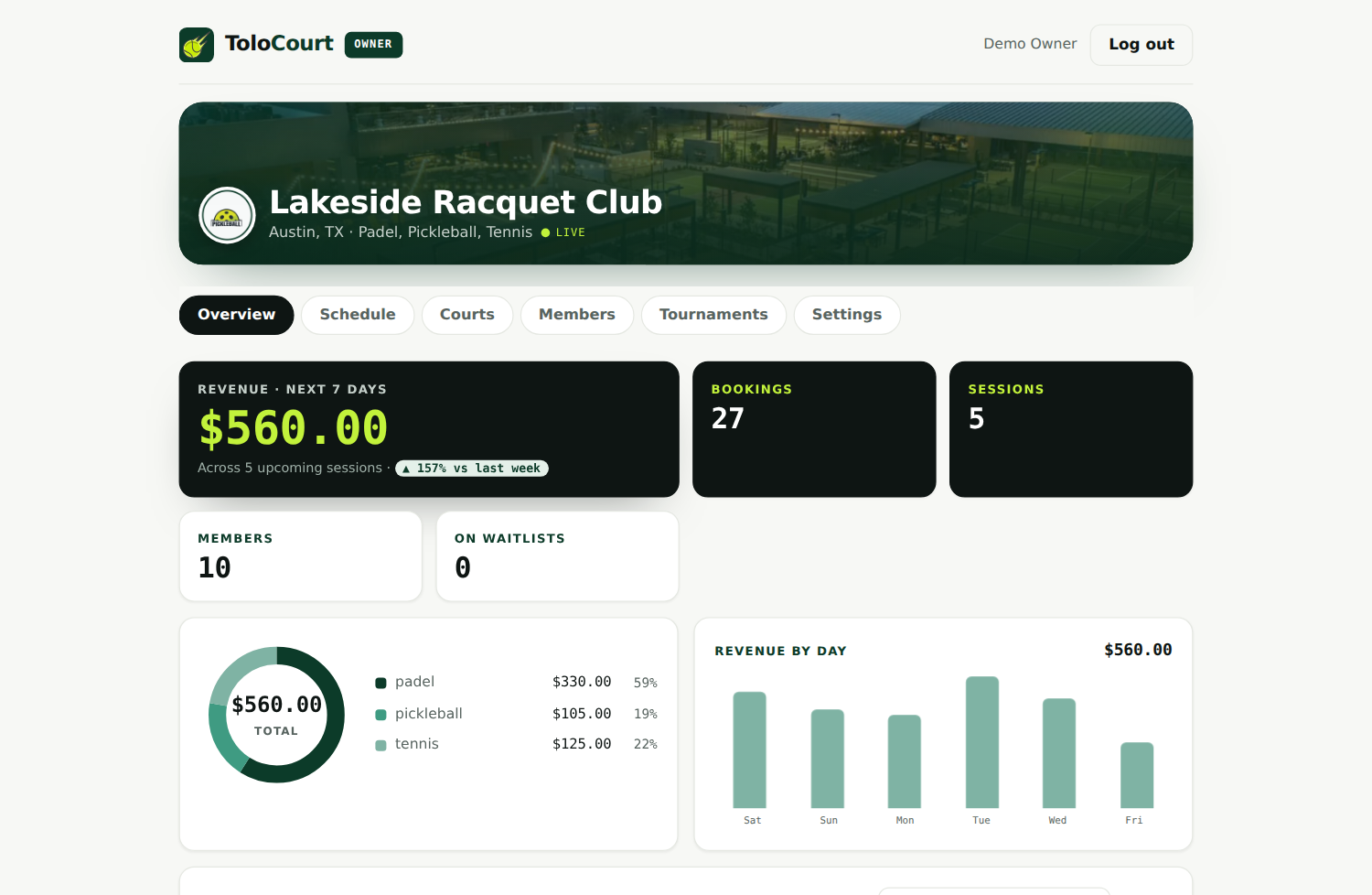Click the Members card value 10
Screen dimensions: 1372x895
[x=215, y=567]
